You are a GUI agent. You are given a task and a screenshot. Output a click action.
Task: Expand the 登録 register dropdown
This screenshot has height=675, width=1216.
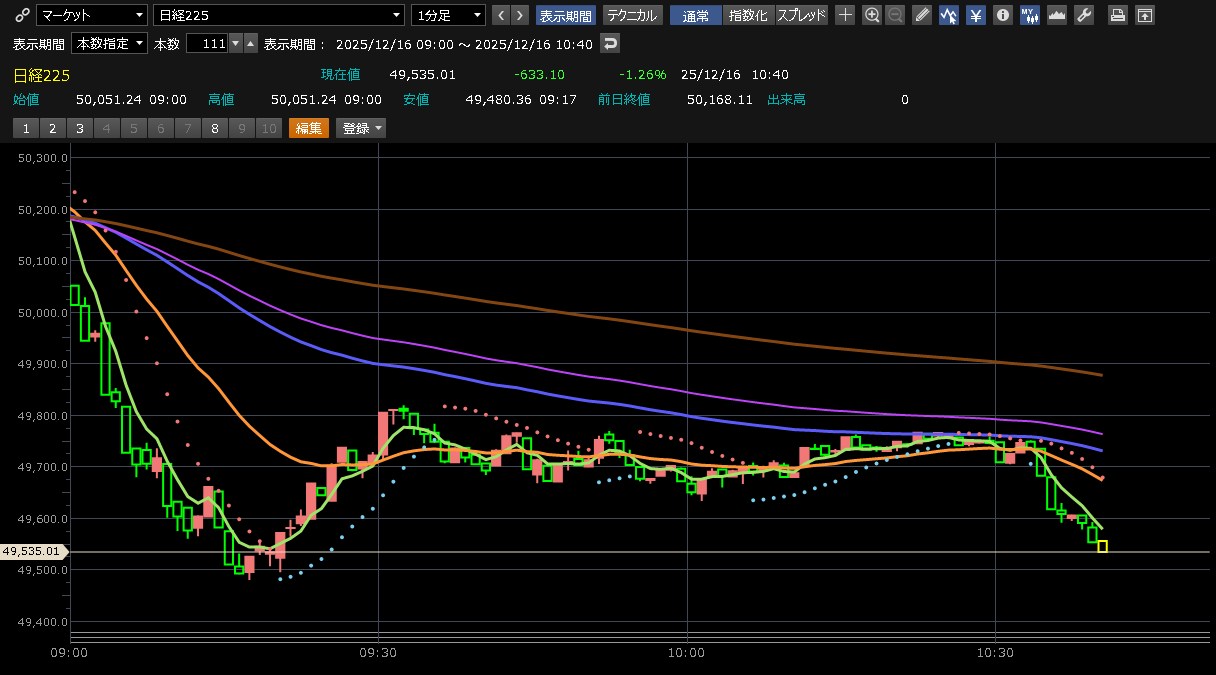point(362,128)
